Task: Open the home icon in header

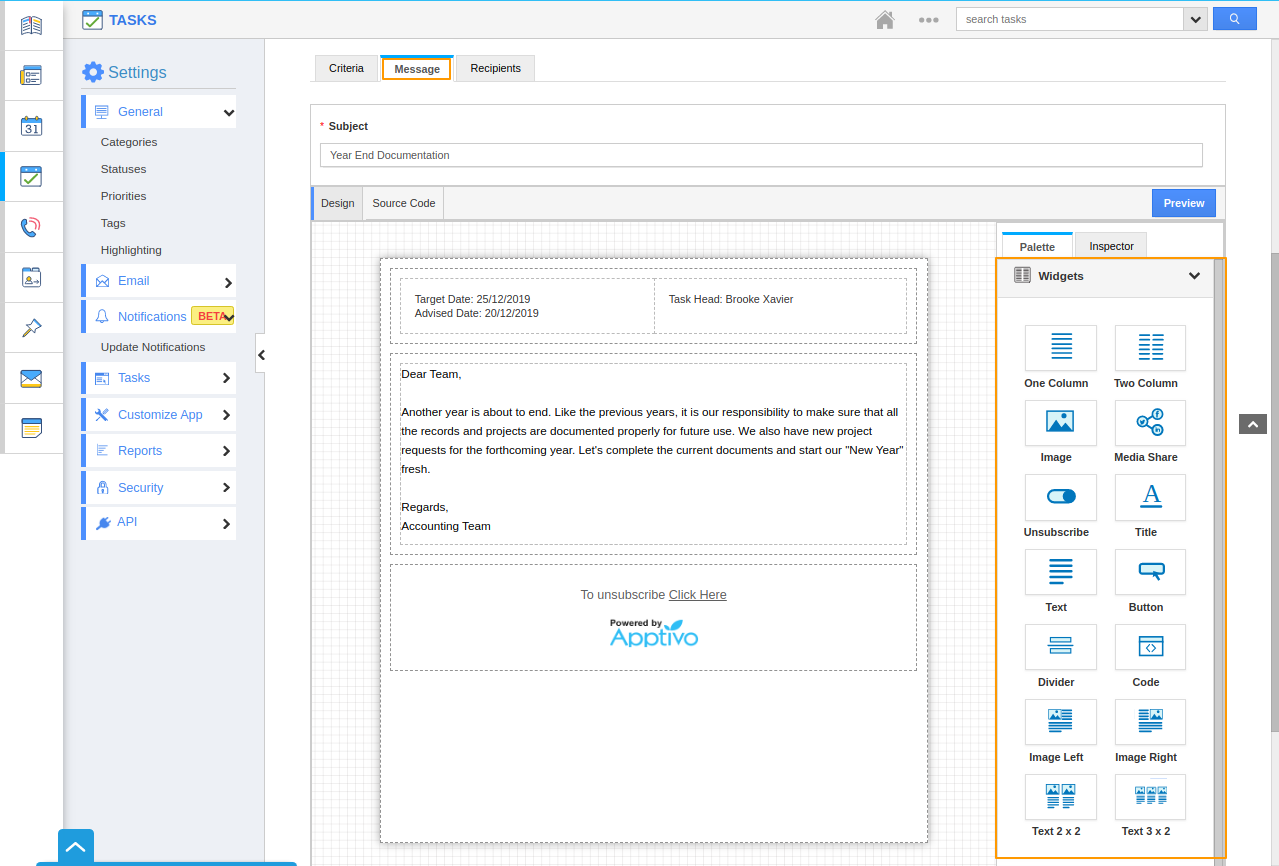Action: [884, 20]
